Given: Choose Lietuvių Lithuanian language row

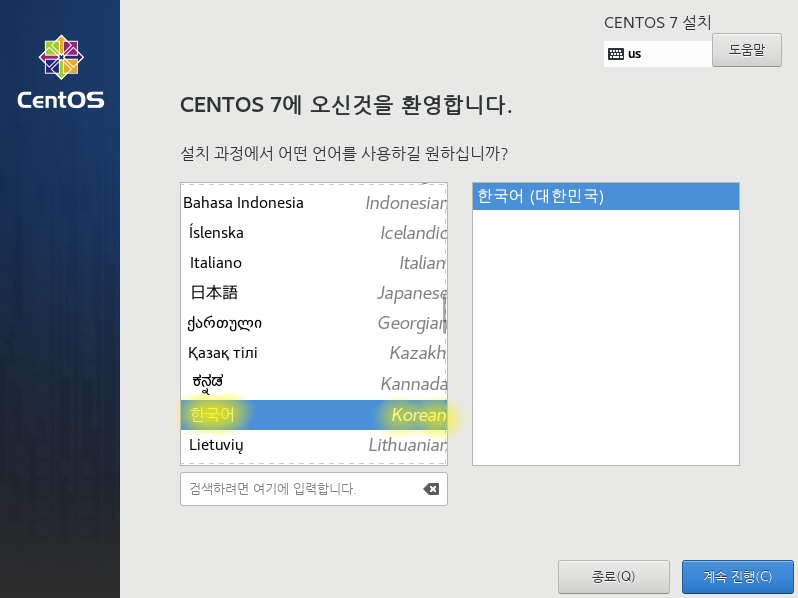Looking at the screenshot, I should tap(314, 445).
